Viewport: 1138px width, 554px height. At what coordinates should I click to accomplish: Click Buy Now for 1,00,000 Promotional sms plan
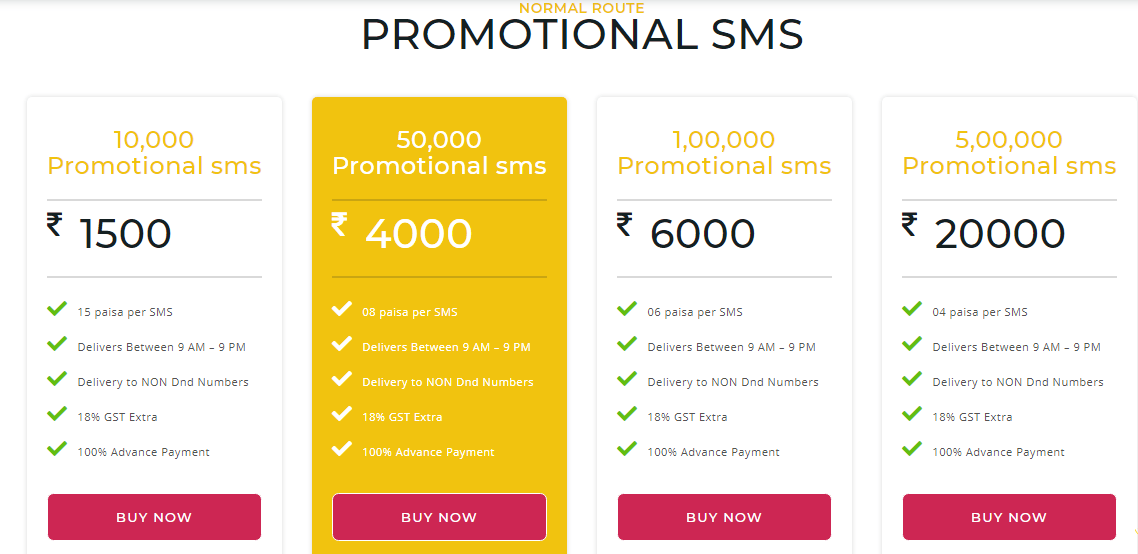(x=724, y=517)
